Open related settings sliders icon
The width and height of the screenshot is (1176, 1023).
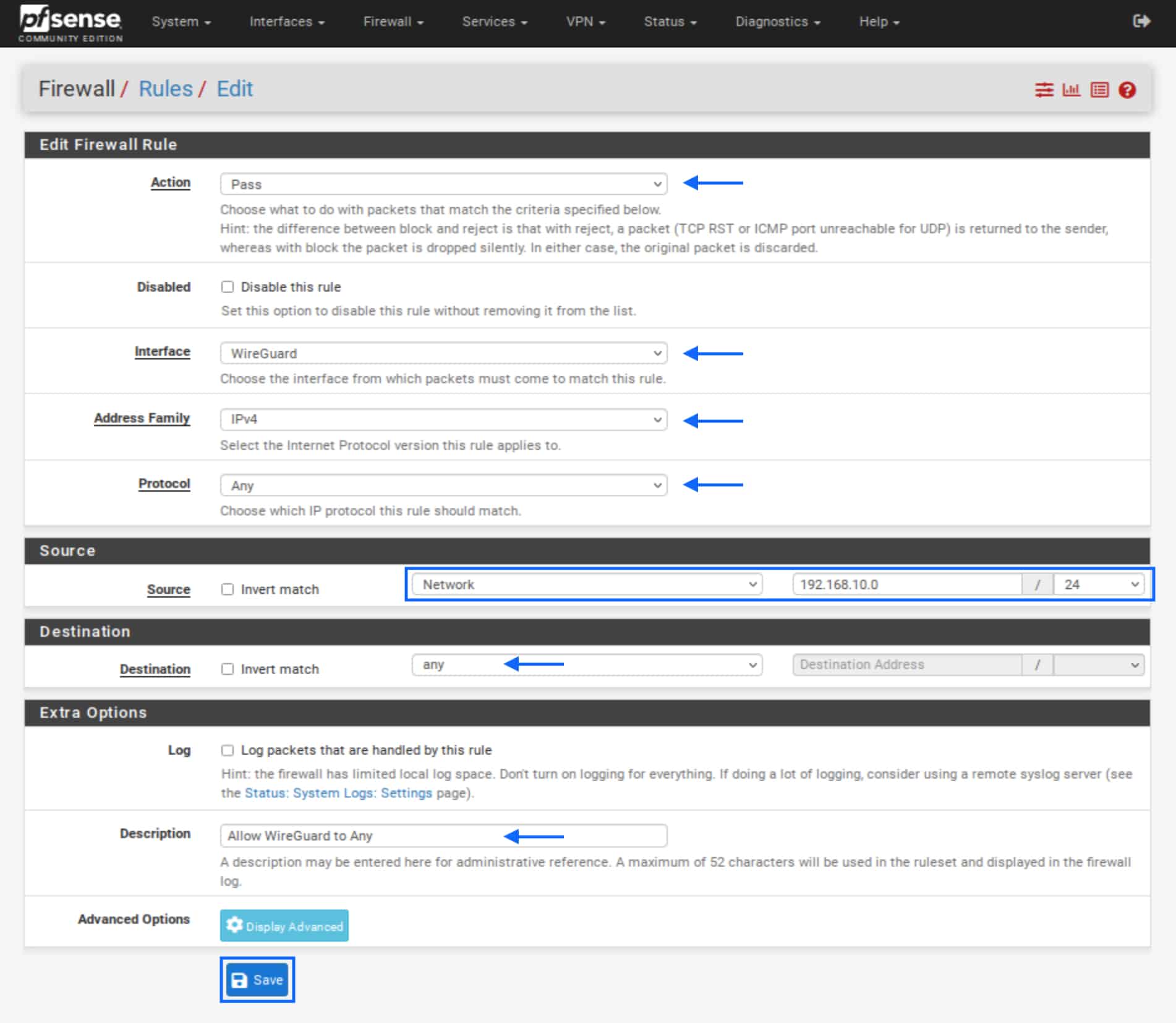[x=1044, y=90]
